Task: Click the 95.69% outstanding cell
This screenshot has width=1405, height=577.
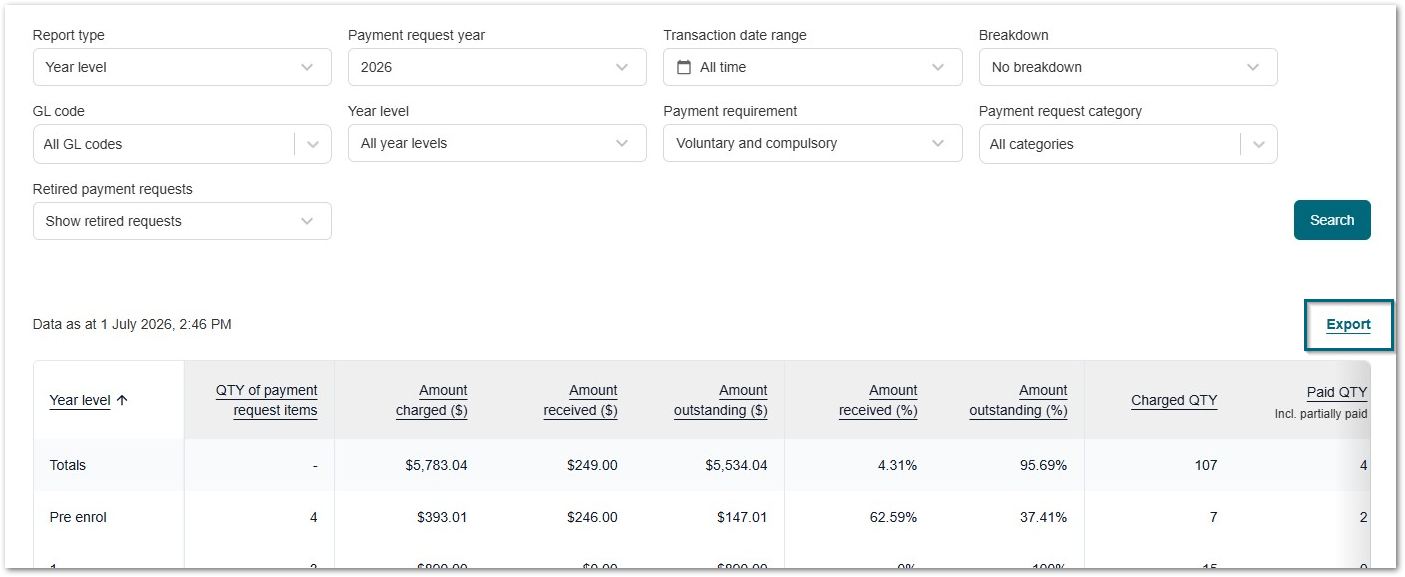Action: pyautogui.click(x=1042, y=465)
